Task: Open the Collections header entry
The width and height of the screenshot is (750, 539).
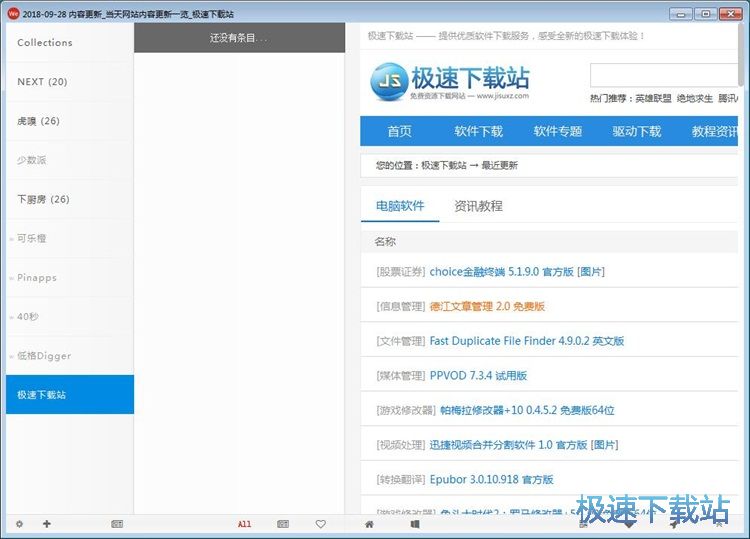Action: (x=70, y=43)
